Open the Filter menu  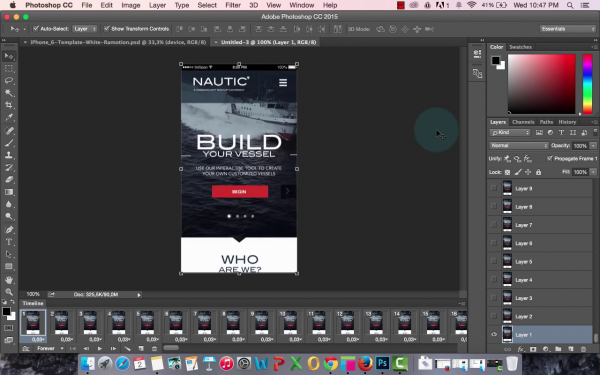[233, 5]
